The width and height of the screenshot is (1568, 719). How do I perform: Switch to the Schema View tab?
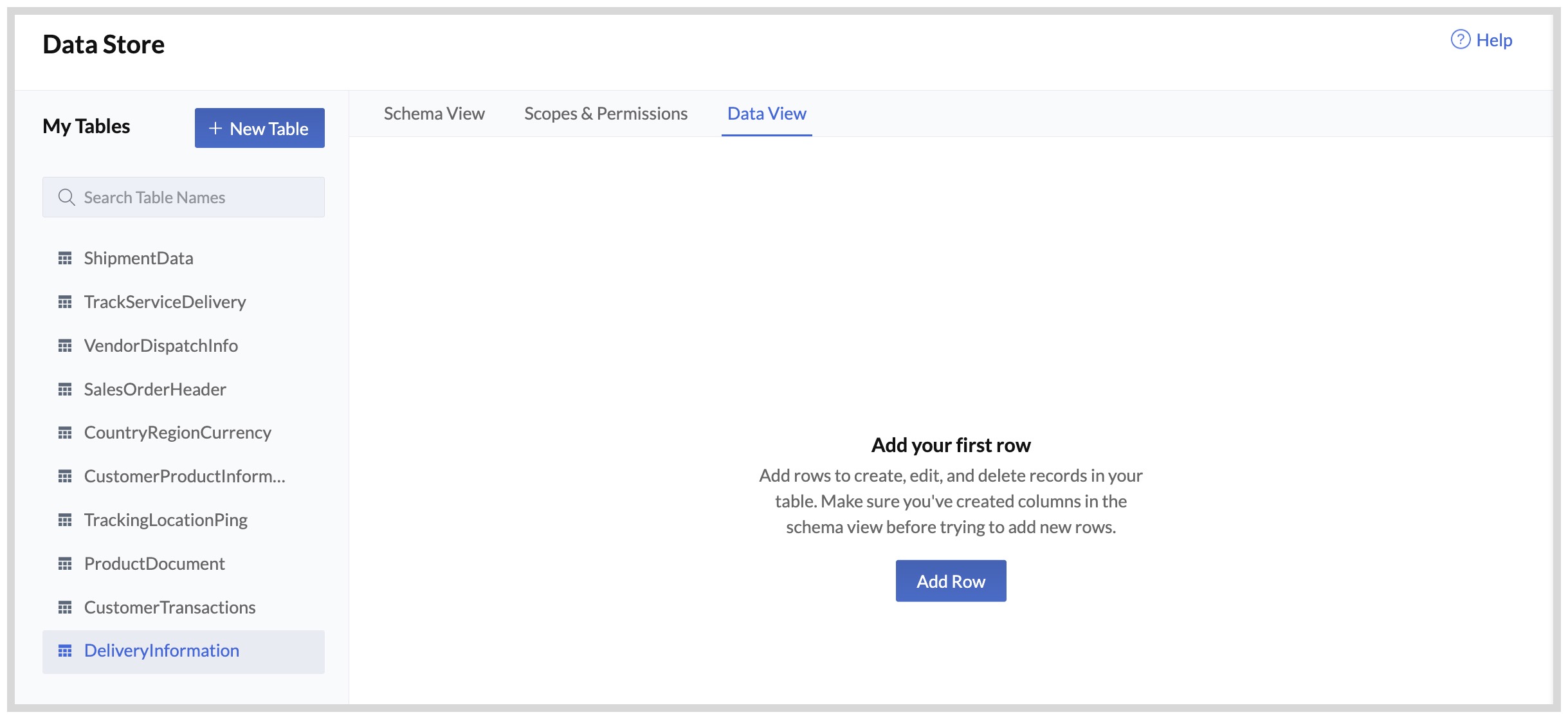434,114
